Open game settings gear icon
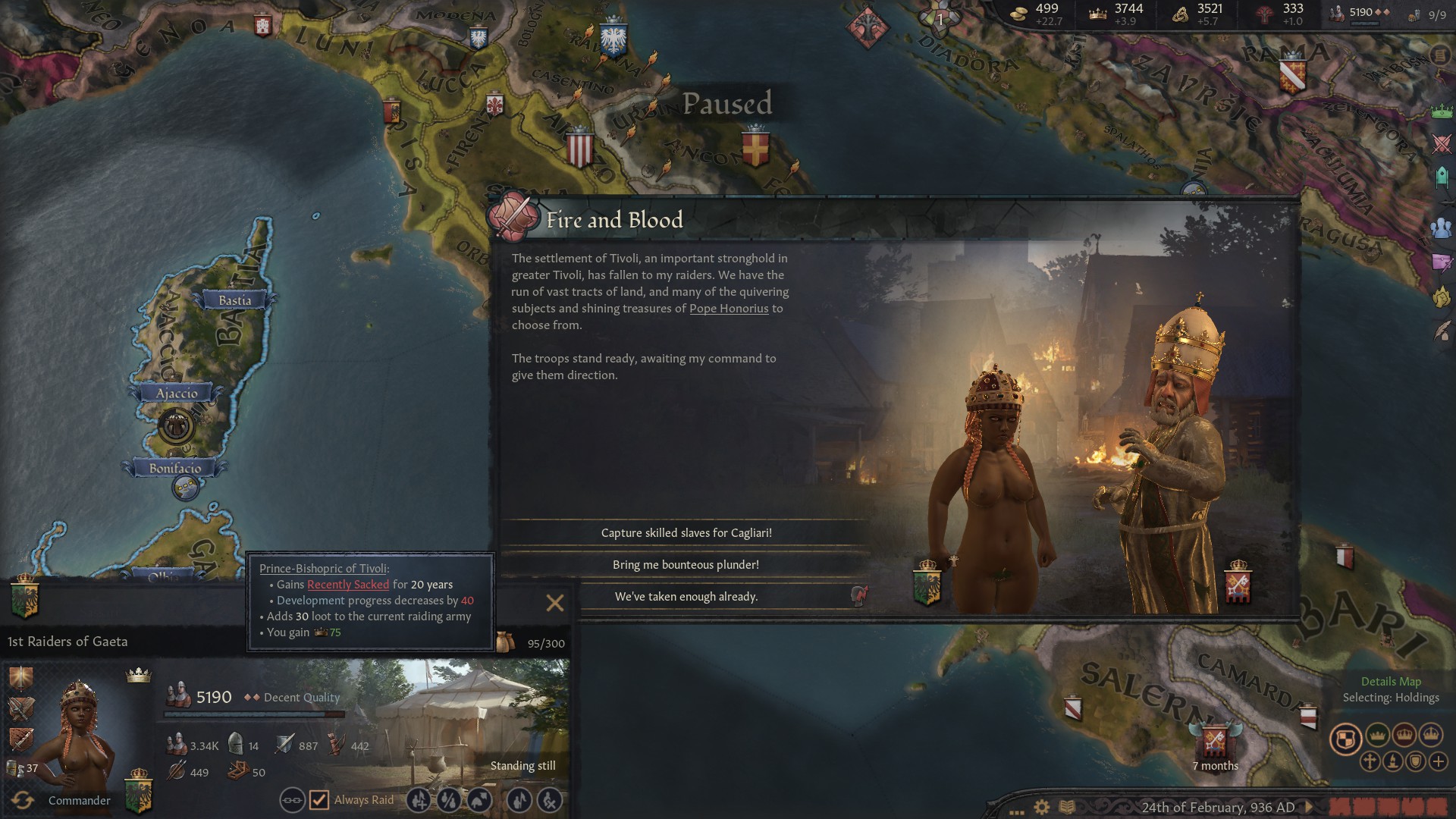The height and width of the screenshot is (819, 1456). click(1042, 808)
